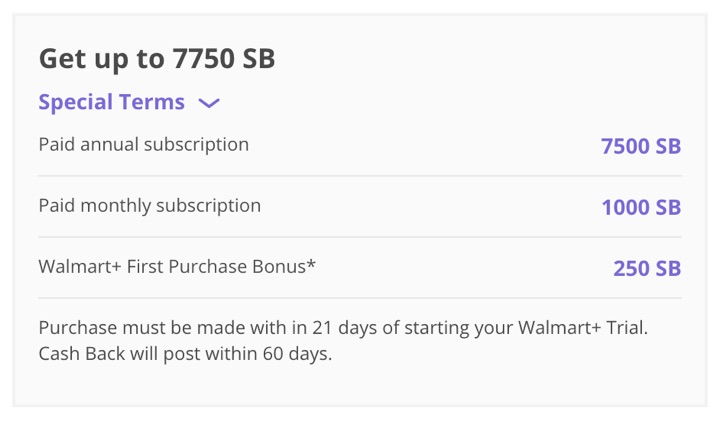Click the 7500 SB reward amount
Image resolution: width=720 pixels, height=425 pixels.
click(x=640, y=146)
